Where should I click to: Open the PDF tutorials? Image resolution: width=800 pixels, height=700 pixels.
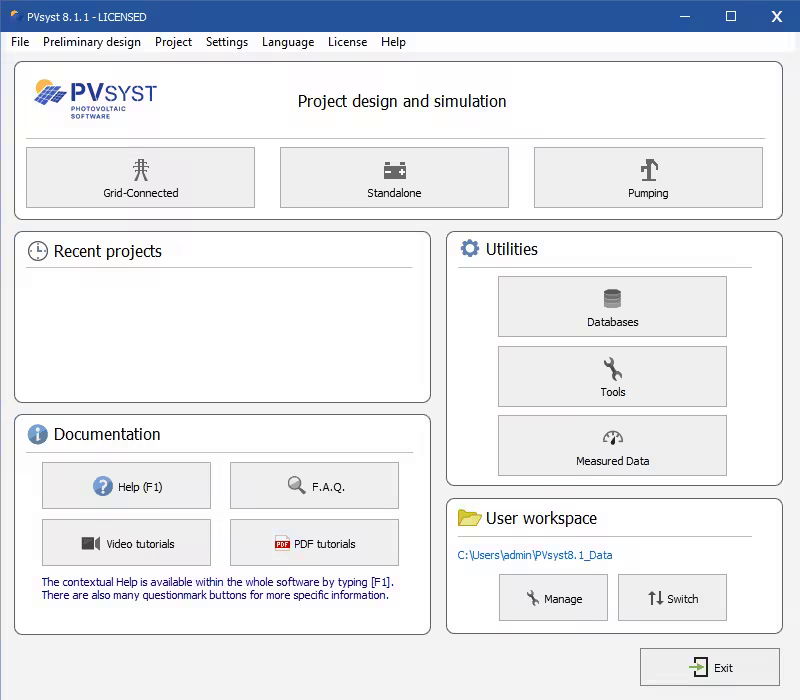(314, 543)
